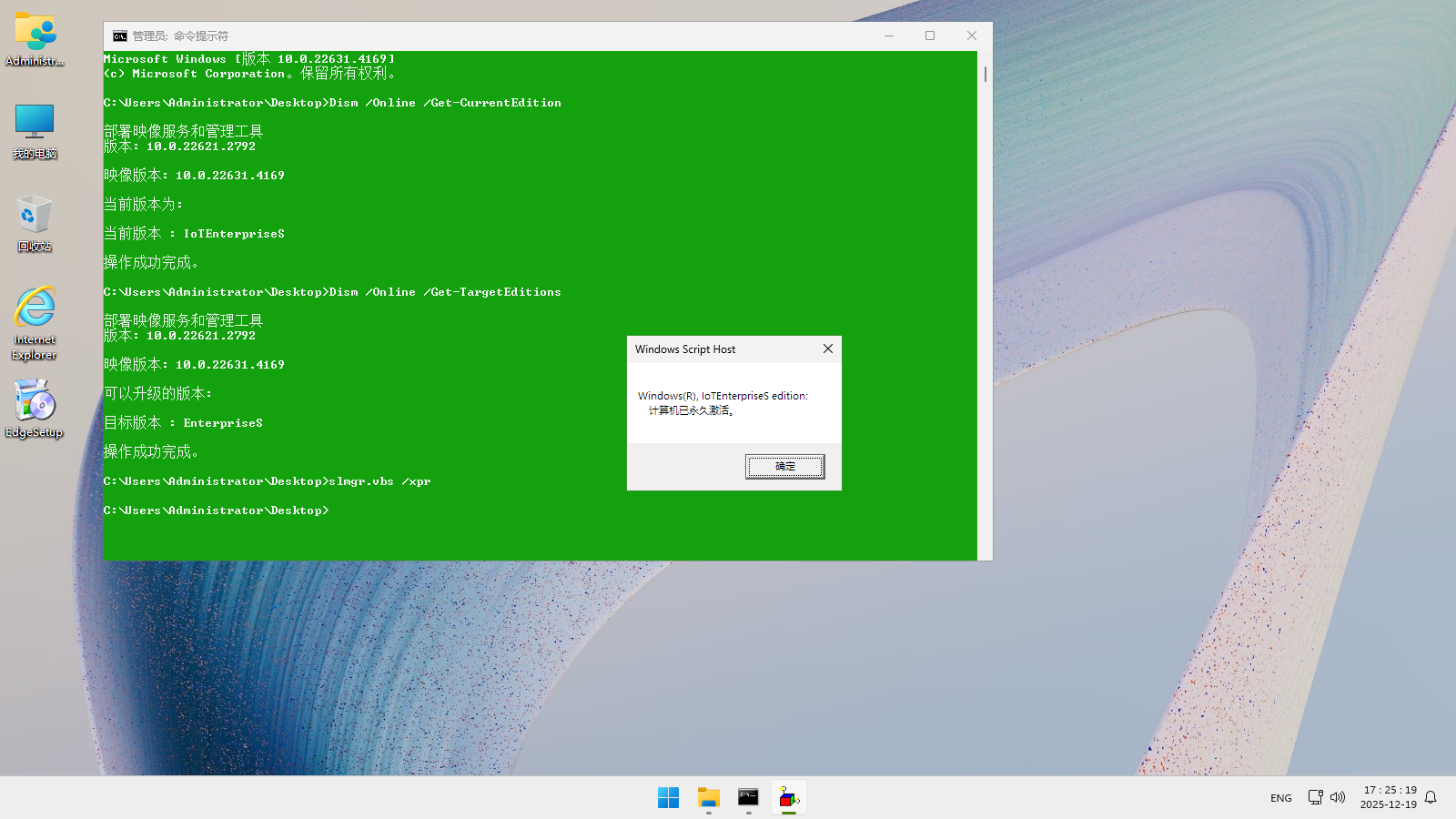Click the Windows Script Host dialog title
This screenshot has height=819, width=1456.
coord(685,349)
